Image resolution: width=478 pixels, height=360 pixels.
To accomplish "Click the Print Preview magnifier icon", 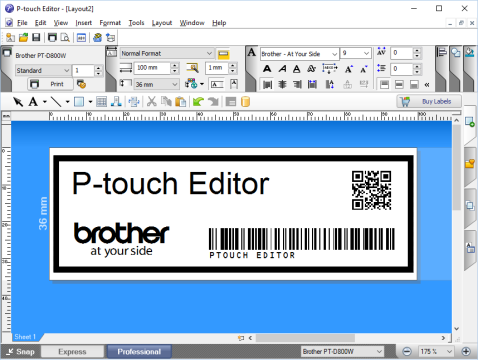I will pyautogui.click(x=65, y=38).
